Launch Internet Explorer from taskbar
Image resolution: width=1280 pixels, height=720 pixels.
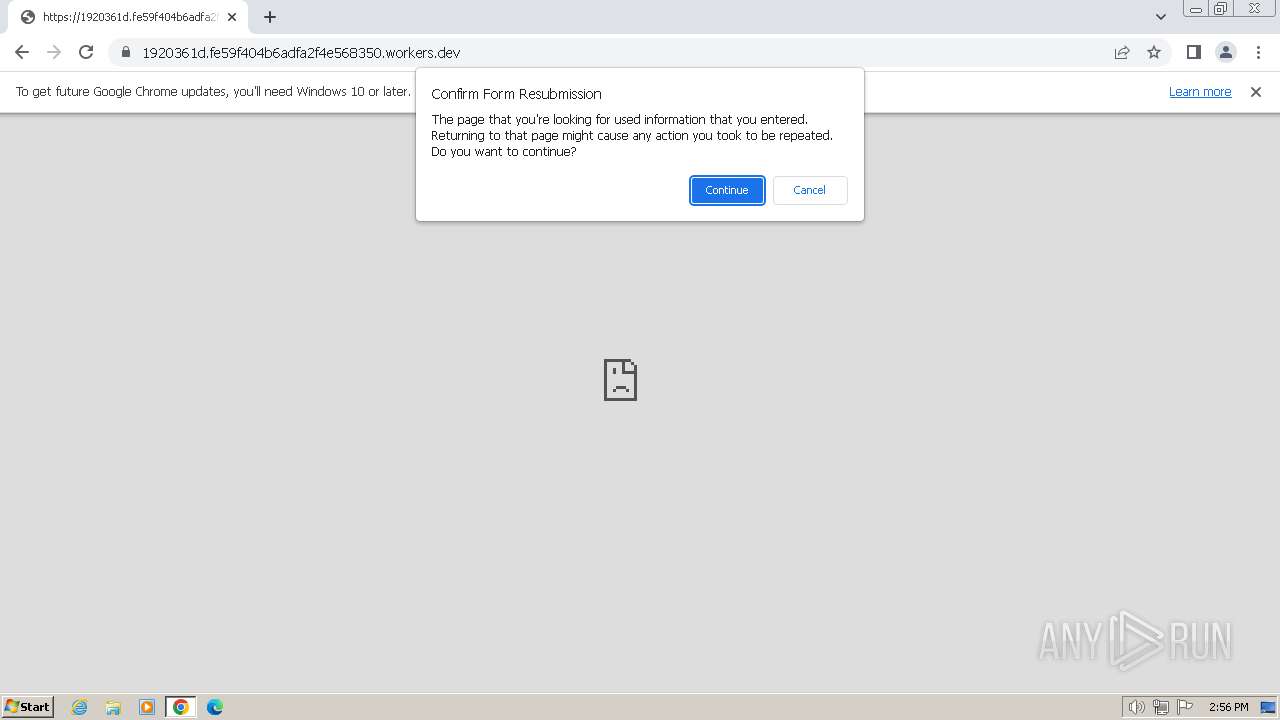coord(80,707)
